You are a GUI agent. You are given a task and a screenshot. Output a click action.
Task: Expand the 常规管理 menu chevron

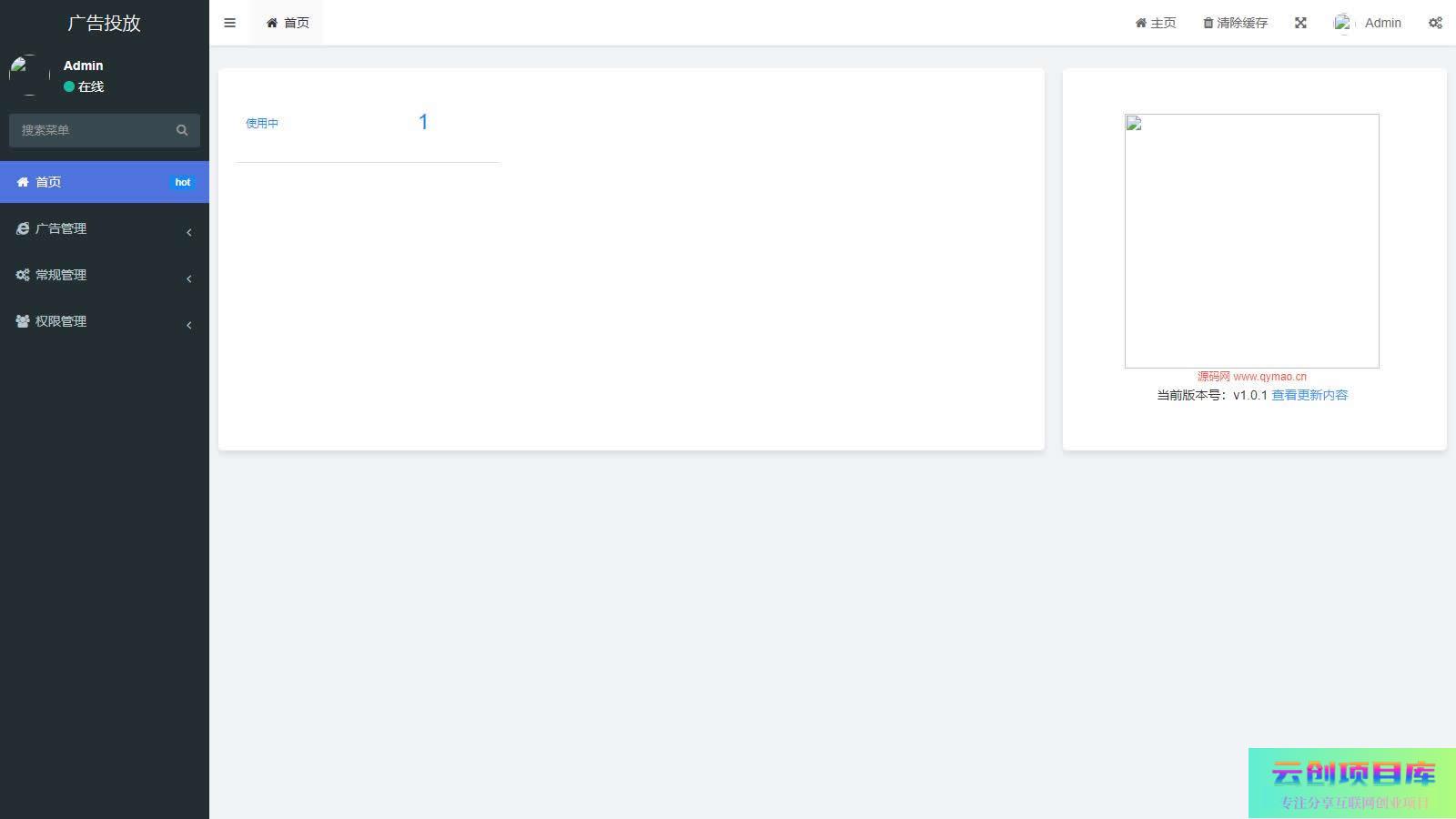pyautogui.click(x=188, y=278)
